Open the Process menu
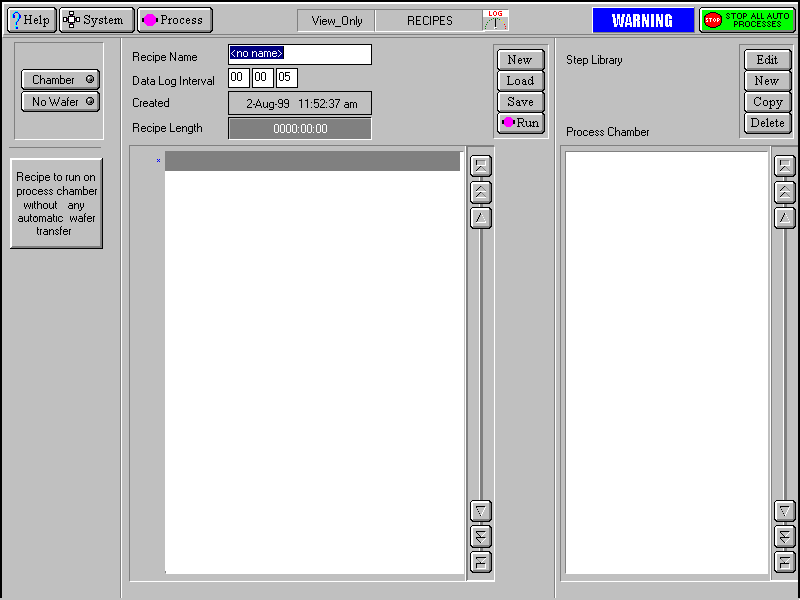Viewport: 800px width, 600px height. [x=174, y=20]
